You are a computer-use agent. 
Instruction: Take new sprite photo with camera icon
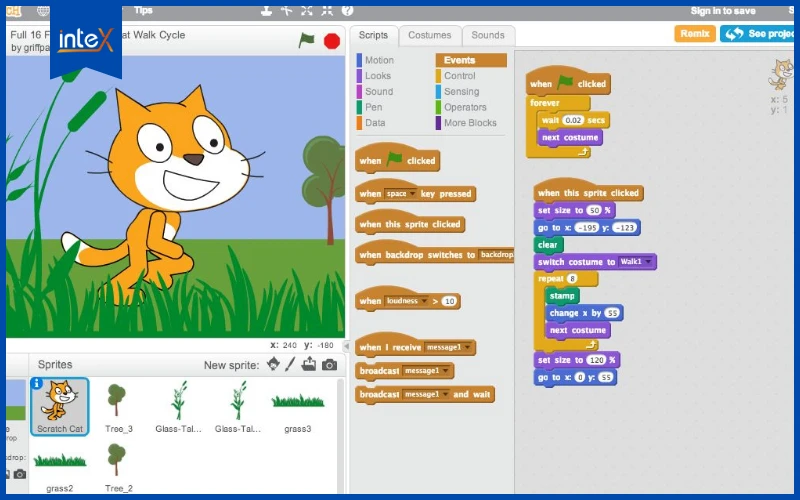[330, 365]
